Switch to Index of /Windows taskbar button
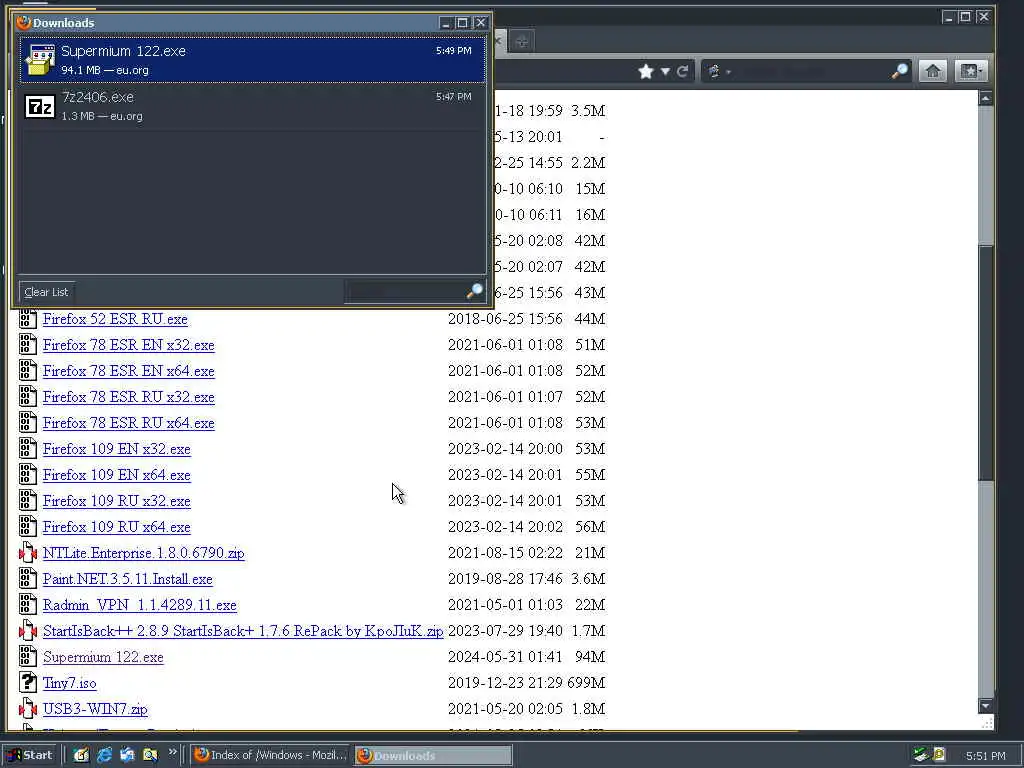This screenshot has height=768, width=1024. point(271,755)
